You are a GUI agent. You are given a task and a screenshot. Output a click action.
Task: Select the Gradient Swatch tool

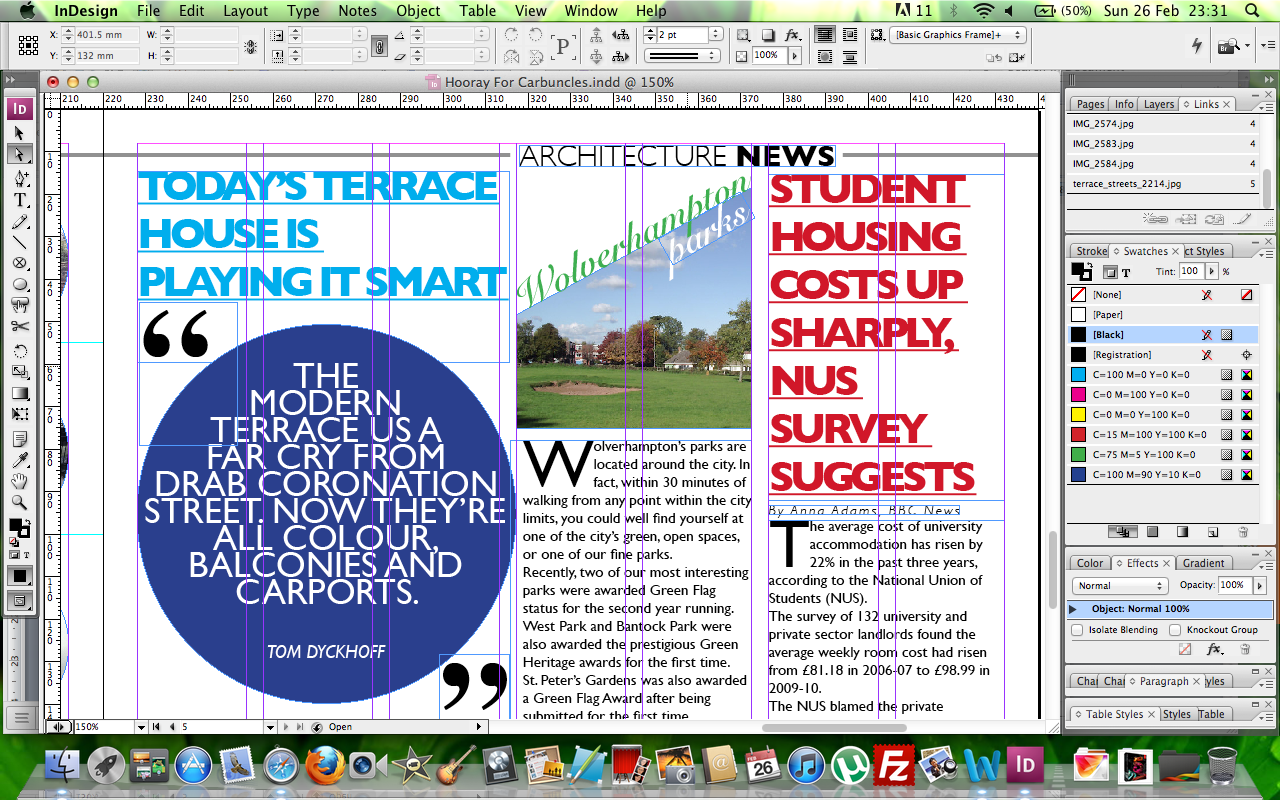point(19,394)
